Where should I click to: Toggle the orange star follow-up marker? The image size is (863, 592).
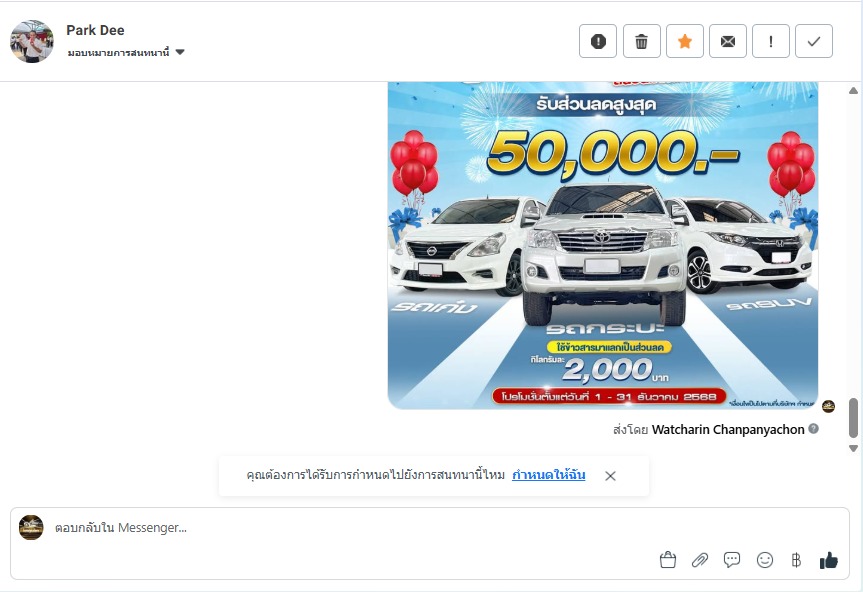685,41
